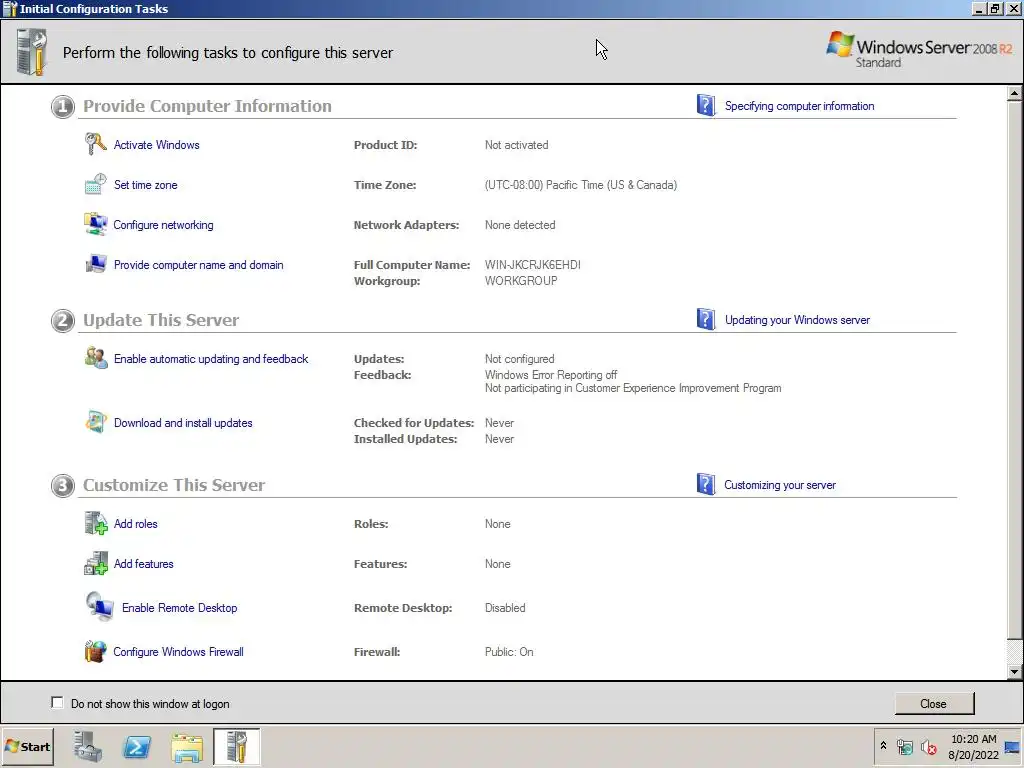
Task: Open Download and install updates link
Action: (183, 423)
